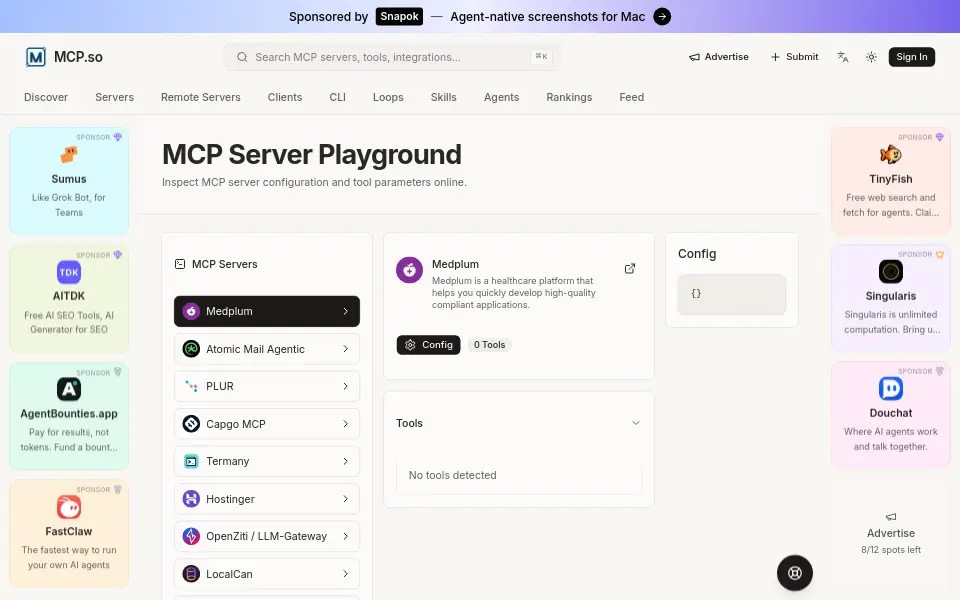Click the Atomic Mail Agentic server icon
Screen dimensions: 960x600
191,349
